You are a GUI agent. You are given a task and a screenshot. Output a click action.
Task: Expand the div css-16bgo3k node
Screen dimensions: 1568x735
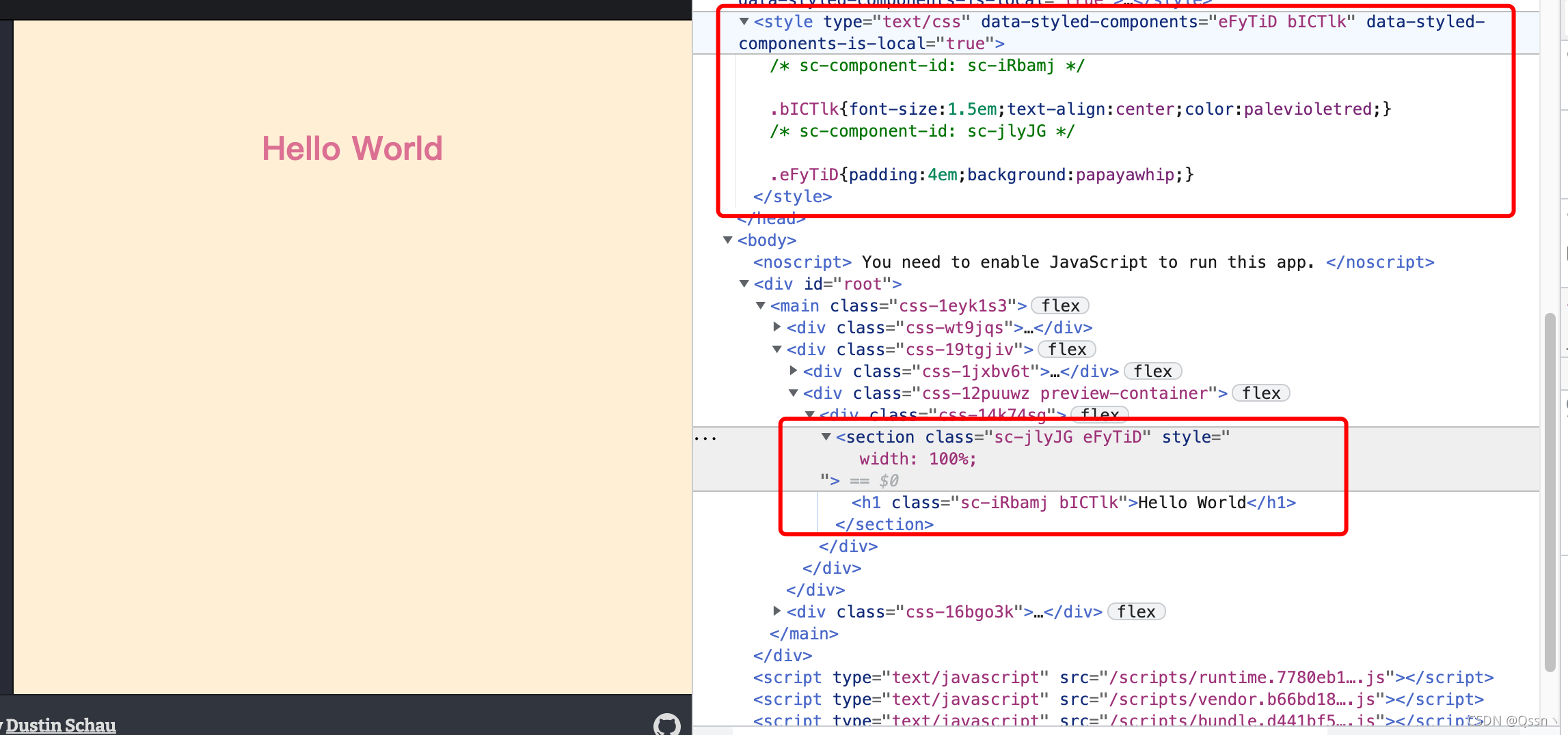click(x=777, y=611)
